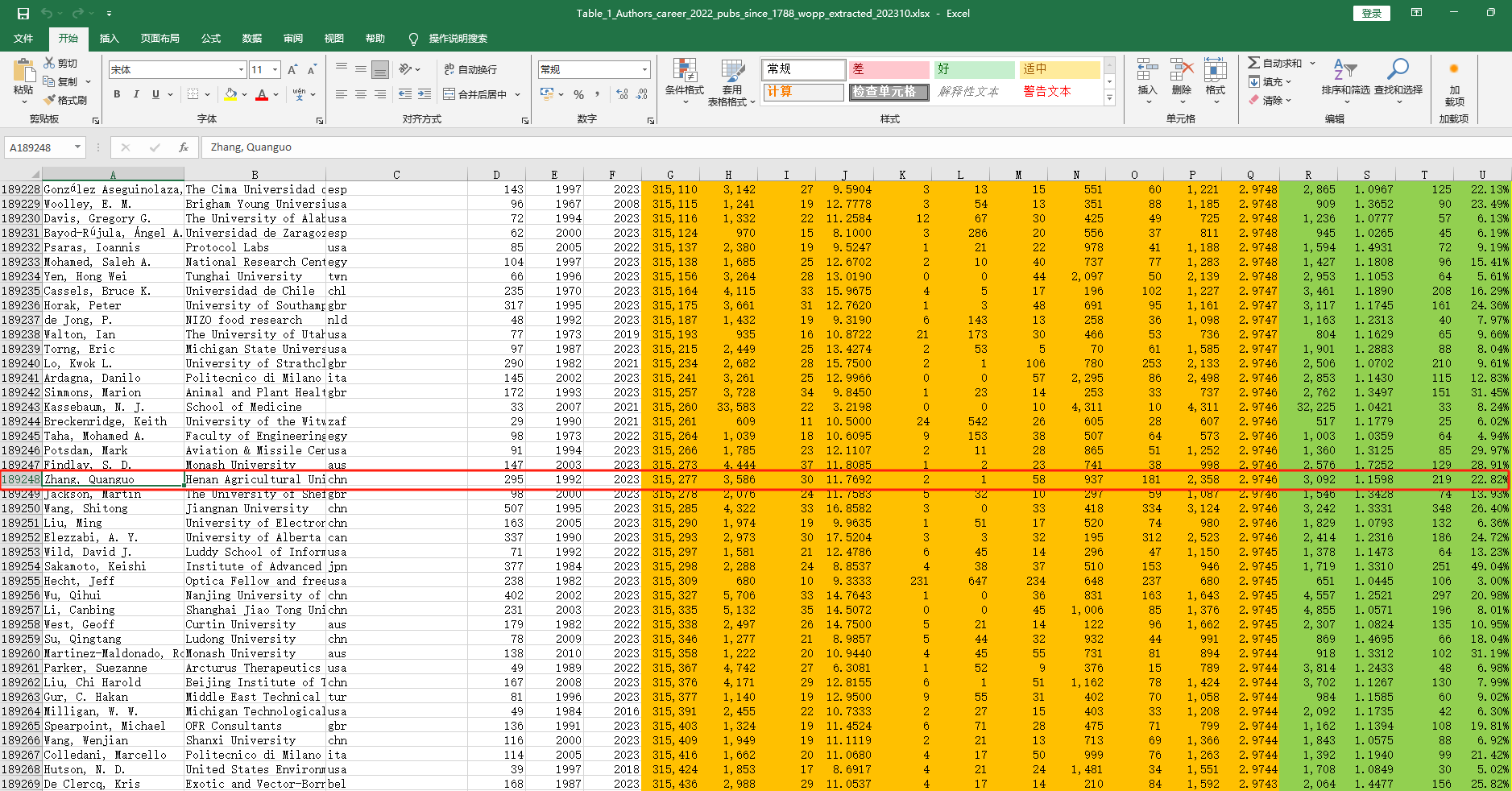Toggle Italic formatting
This screenshot has height=791, width=1512.
136,94
